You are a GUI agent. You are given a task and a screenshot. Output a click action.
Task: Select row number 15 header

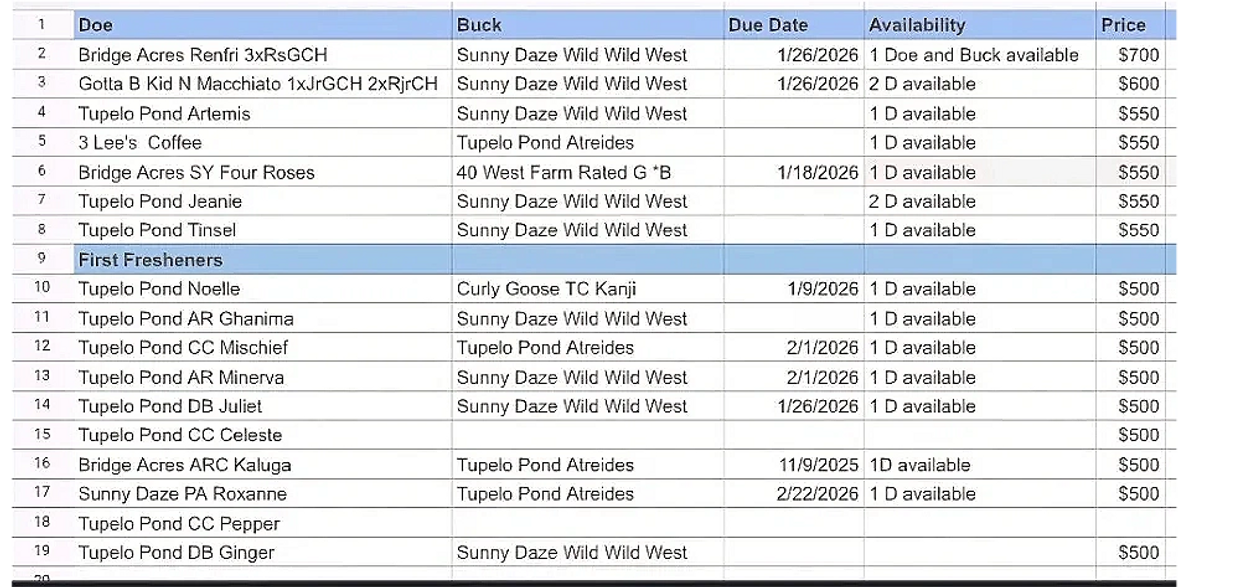pyautogui.click(x=41, y=435)
